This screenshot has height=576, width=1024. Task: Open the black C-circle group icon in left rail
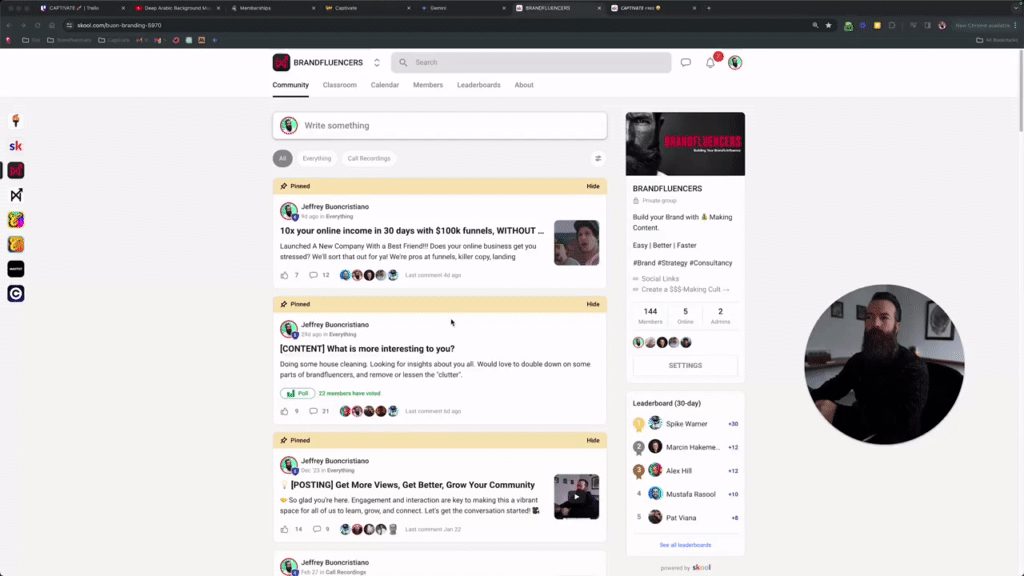click(16, 294)
